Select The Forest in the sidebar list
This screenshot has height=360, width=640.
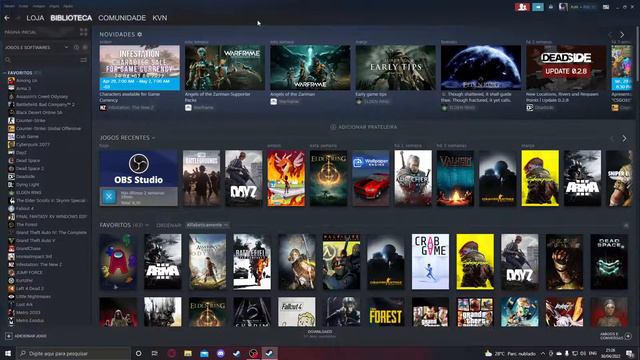coord(27,224)
